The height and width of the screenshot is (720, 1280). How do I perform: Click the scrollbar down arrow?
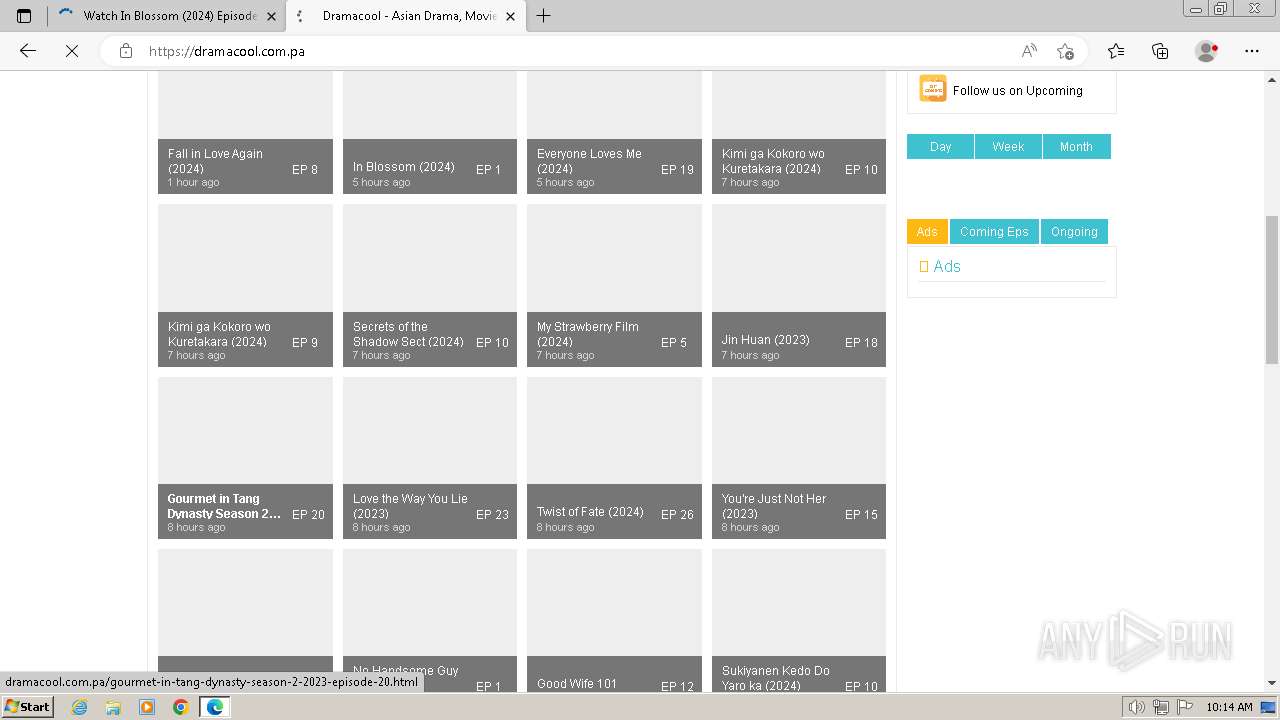pos(1272,684)
